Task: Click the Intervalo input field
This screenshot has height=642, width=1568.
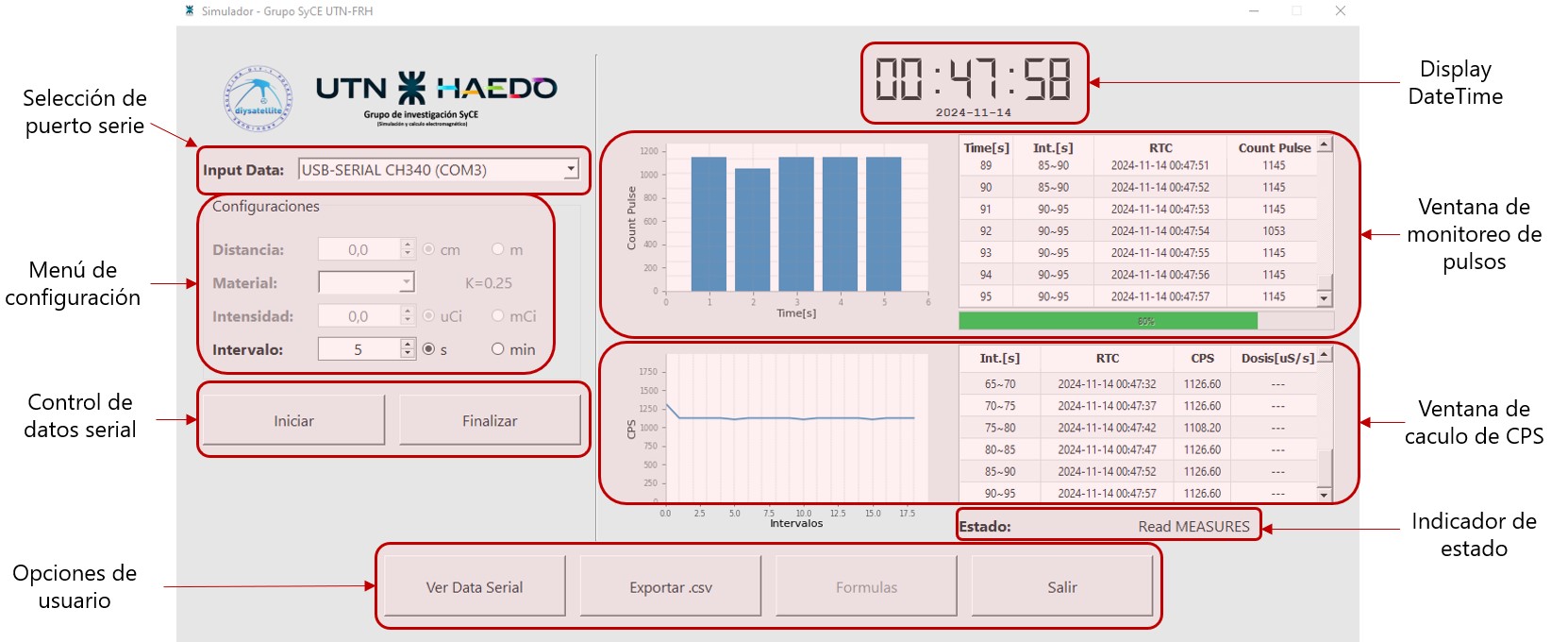Action: pyautogui.click(x=359, y=349)
